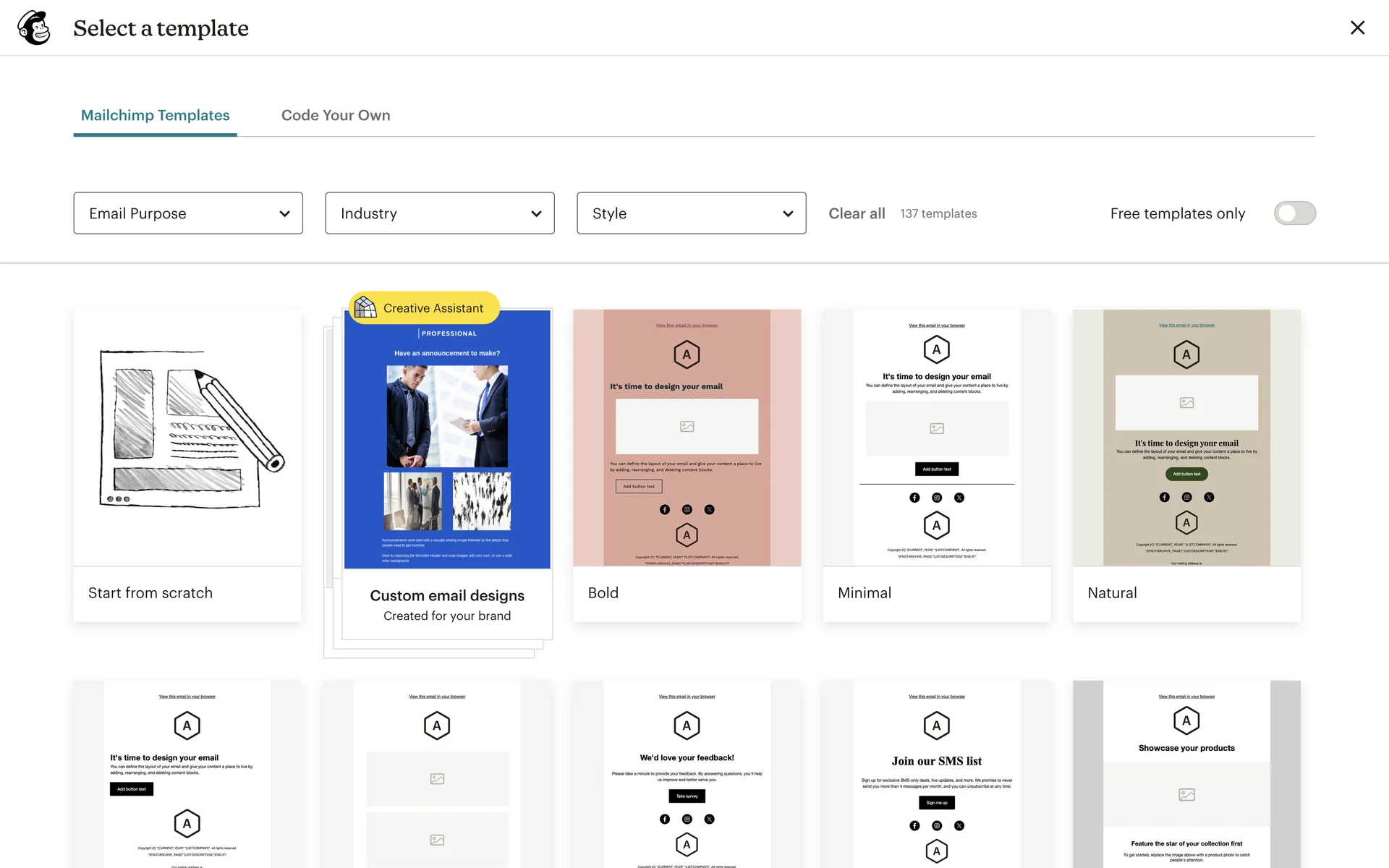Screen dimensions: 1389x868
Task: Click the Creative Assistant badge icon
Action: pos(365,307)
